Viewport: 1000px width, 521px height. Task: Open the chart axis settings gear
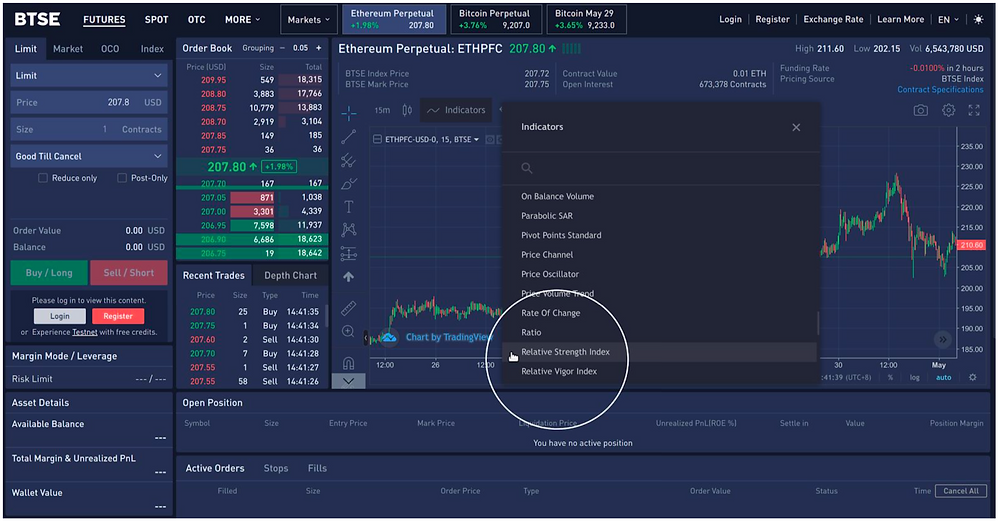tap(973, 377)
